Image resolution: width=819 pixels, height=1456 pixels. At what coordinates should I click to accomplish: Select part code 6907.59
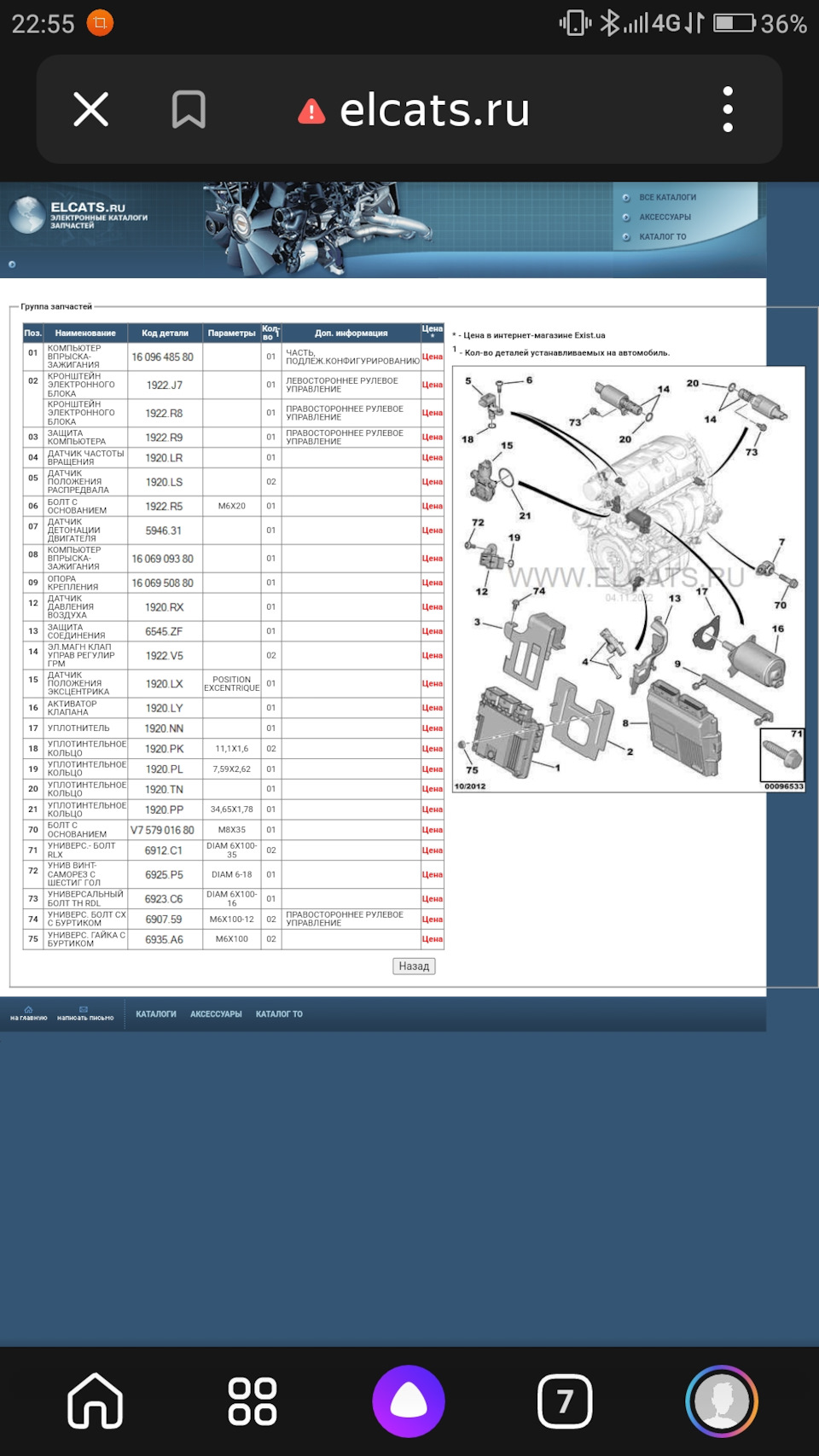click(x=164, y=919)
